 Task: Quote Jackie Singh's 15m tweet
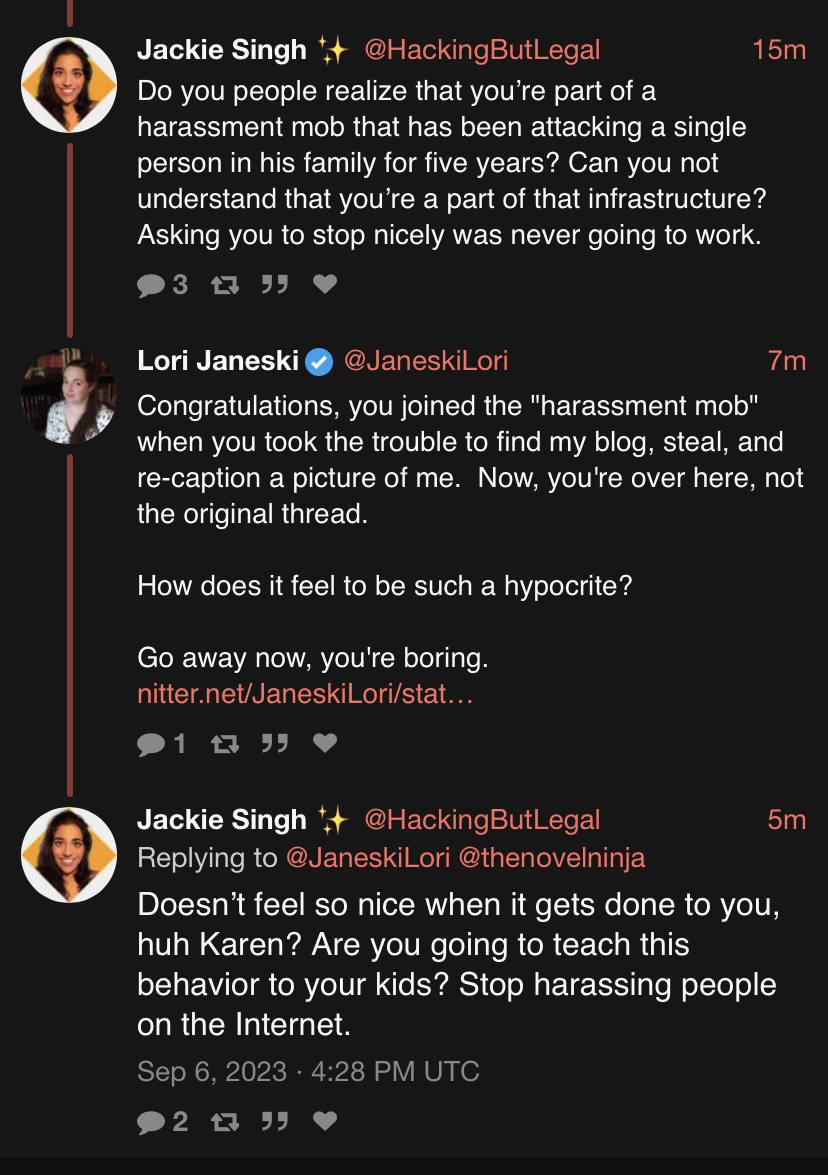coord(275,285)
